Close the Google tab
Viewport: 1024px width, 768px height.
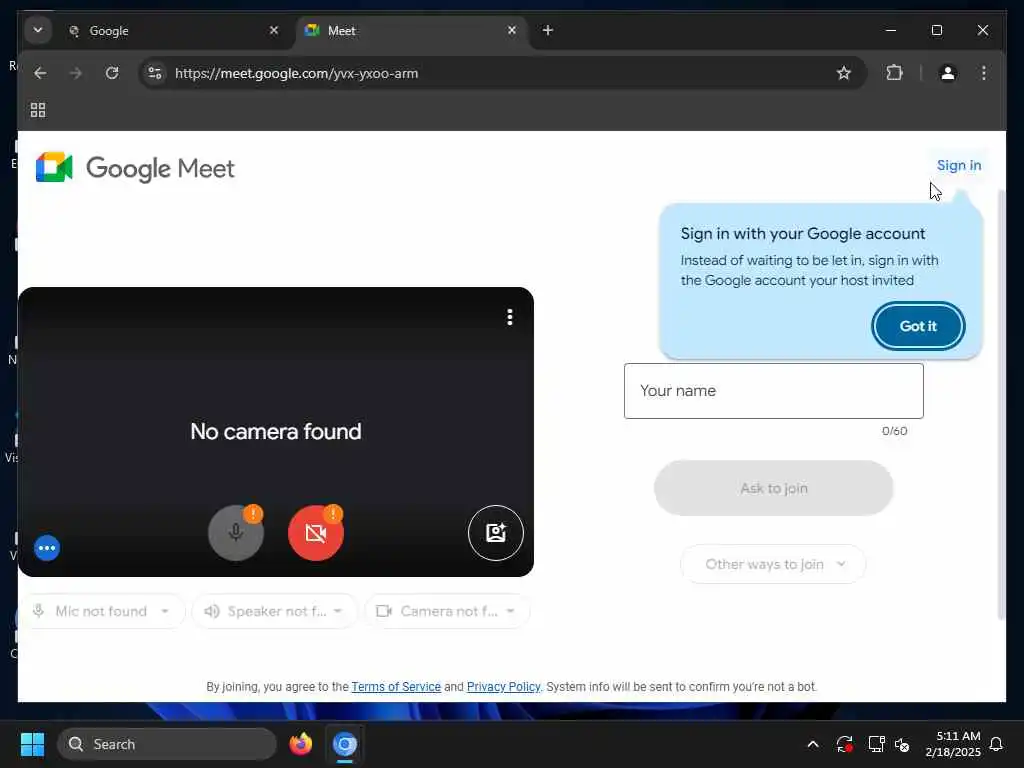274,30
